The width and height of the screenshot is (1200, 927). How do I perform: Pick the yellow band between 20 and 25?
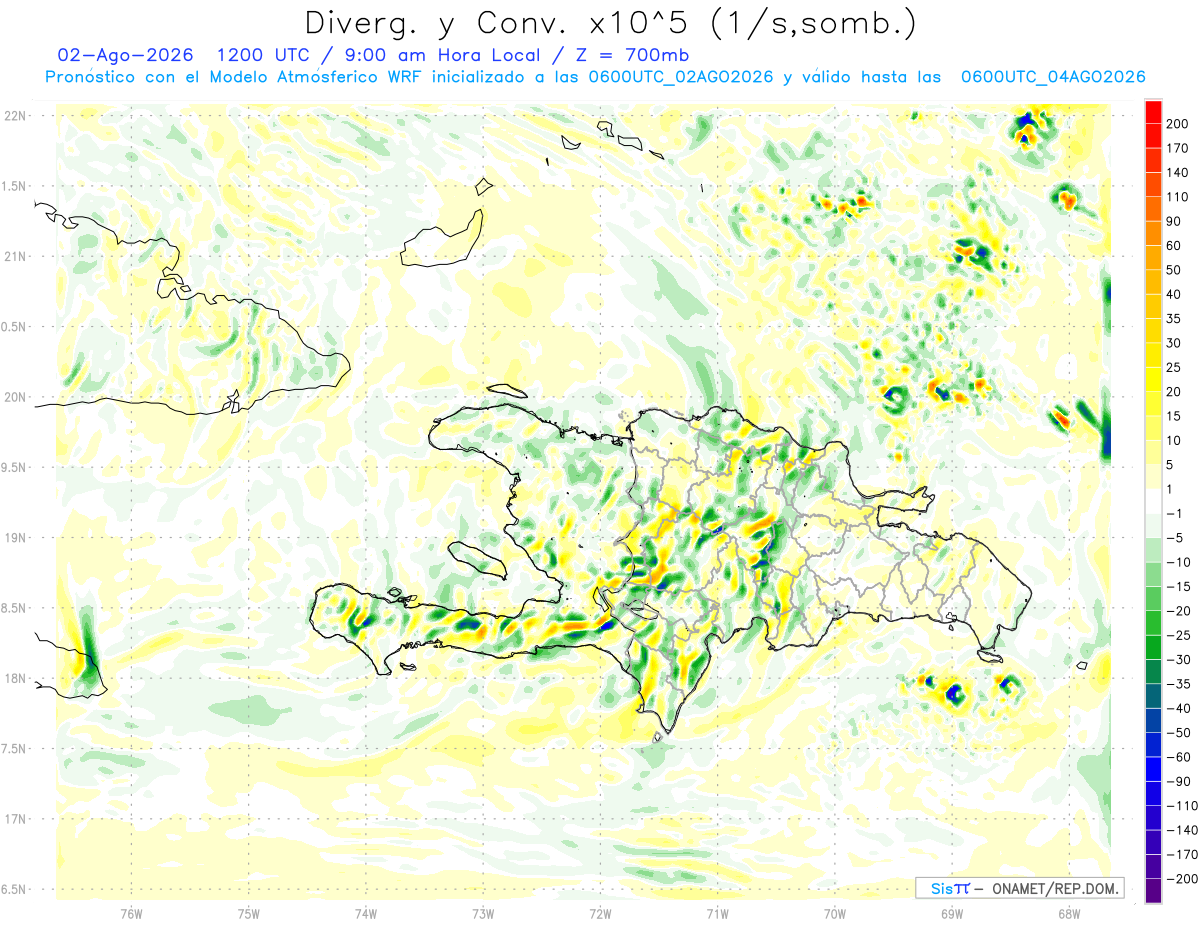coord(1153,380)
